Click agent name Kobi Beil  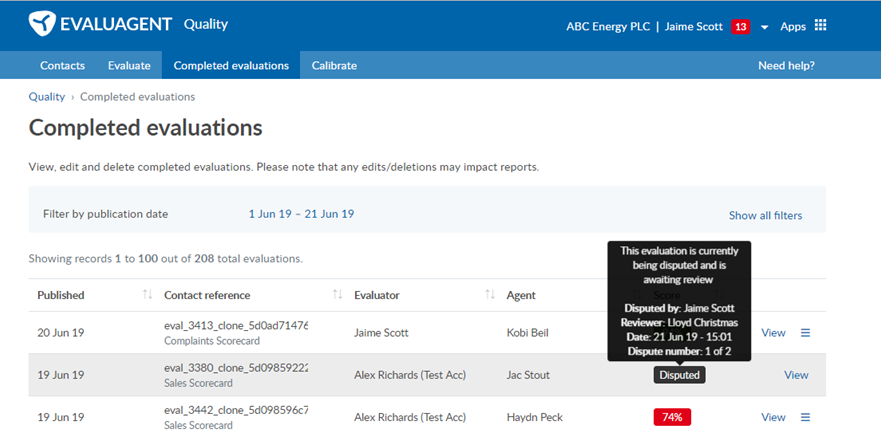click(x=528, y=332)
